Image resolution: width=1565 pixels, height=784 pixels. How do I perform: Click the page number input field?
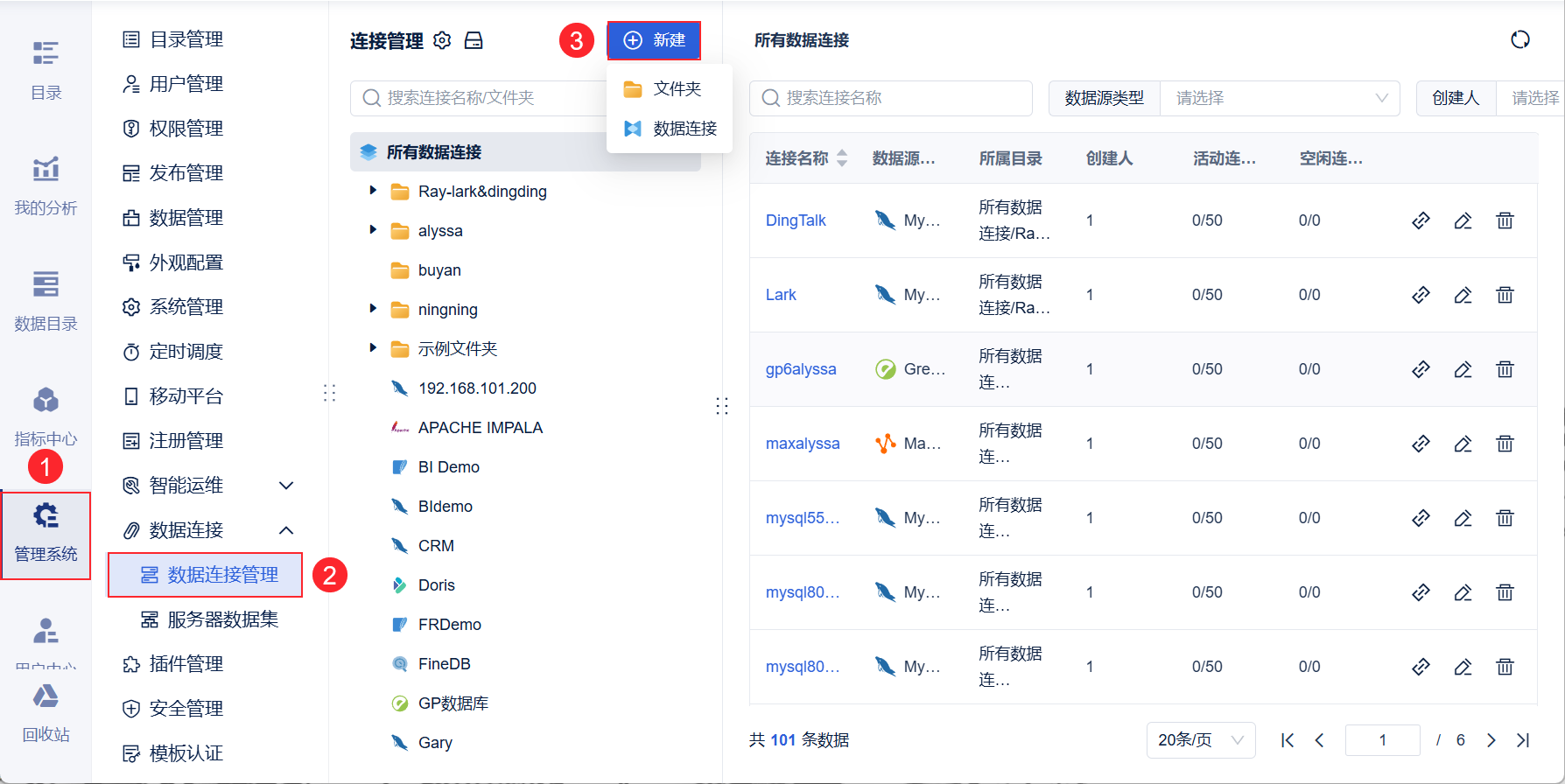(1383, 740)
